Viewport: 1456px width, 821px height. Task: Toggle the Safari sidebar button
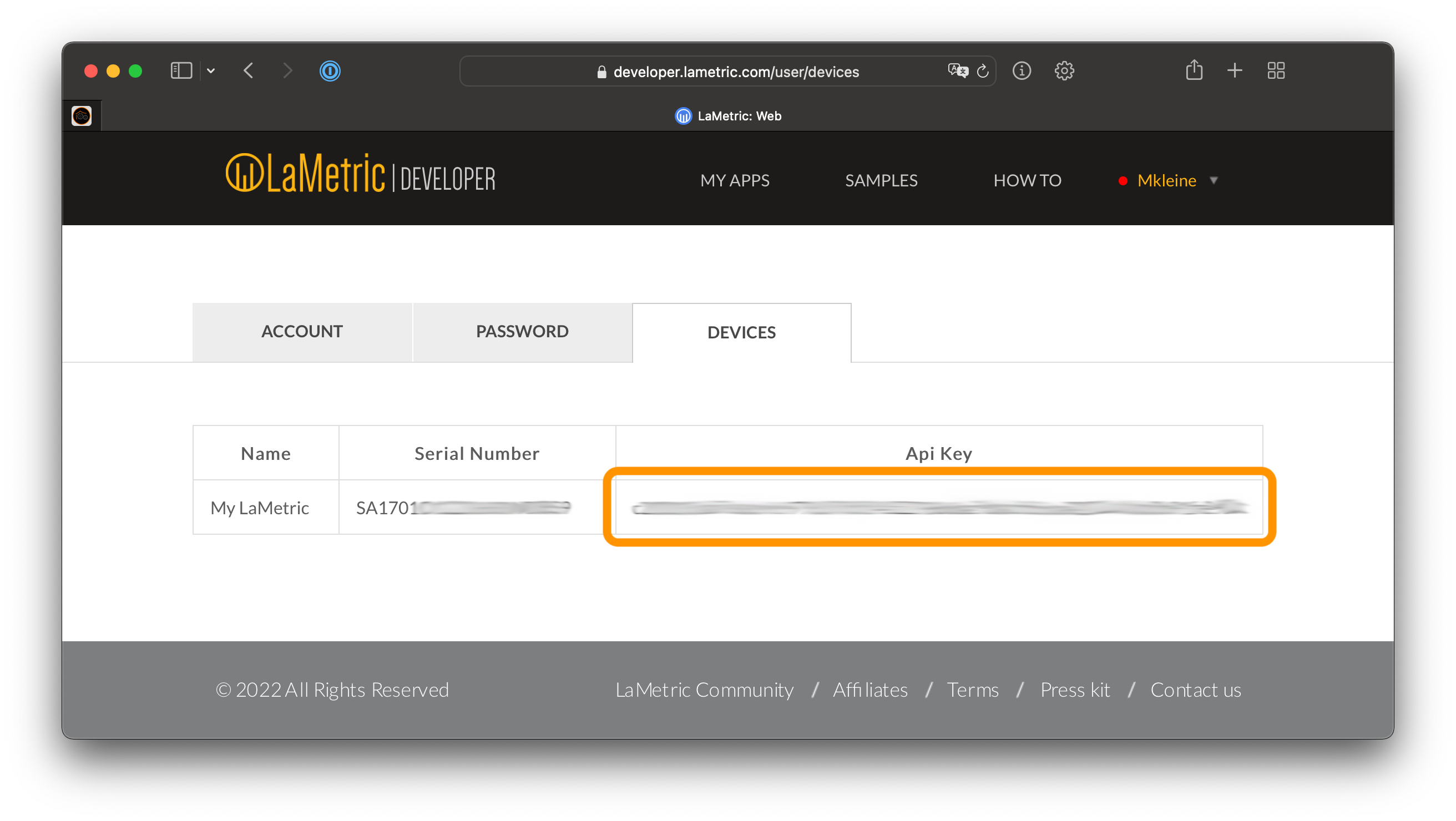point(181,70)
